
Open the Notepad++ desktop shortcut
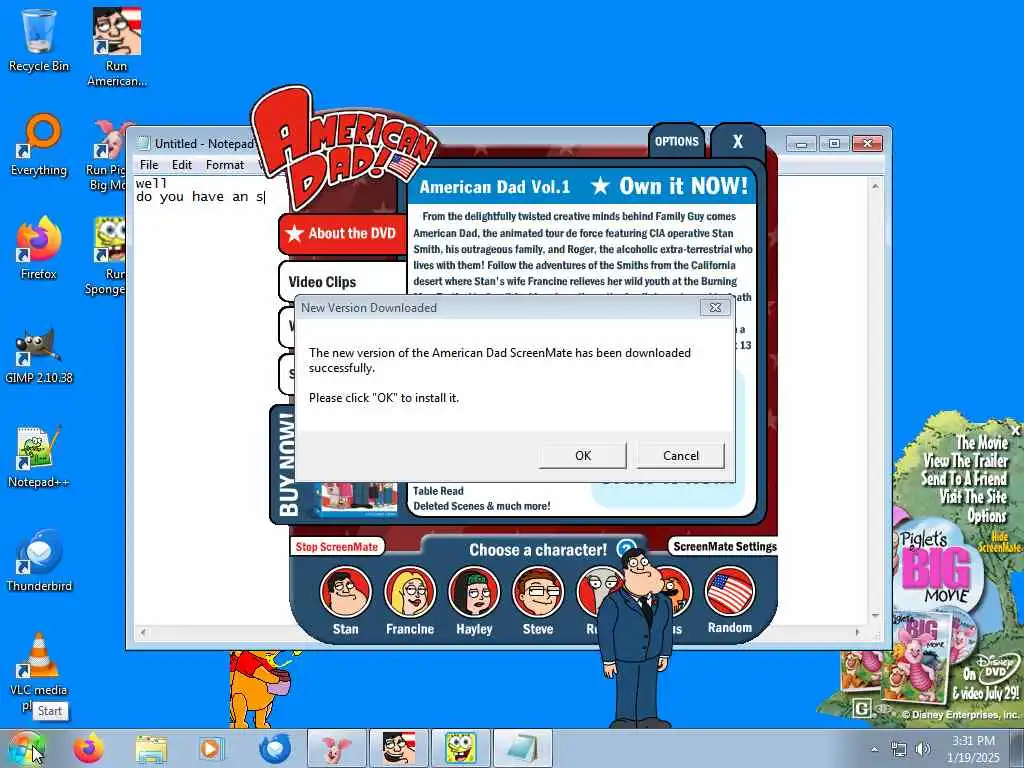pos(39,456)
